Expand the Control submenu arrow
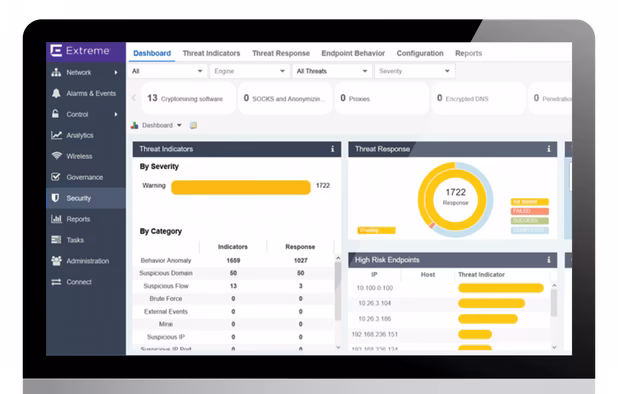 pos(116,114)
